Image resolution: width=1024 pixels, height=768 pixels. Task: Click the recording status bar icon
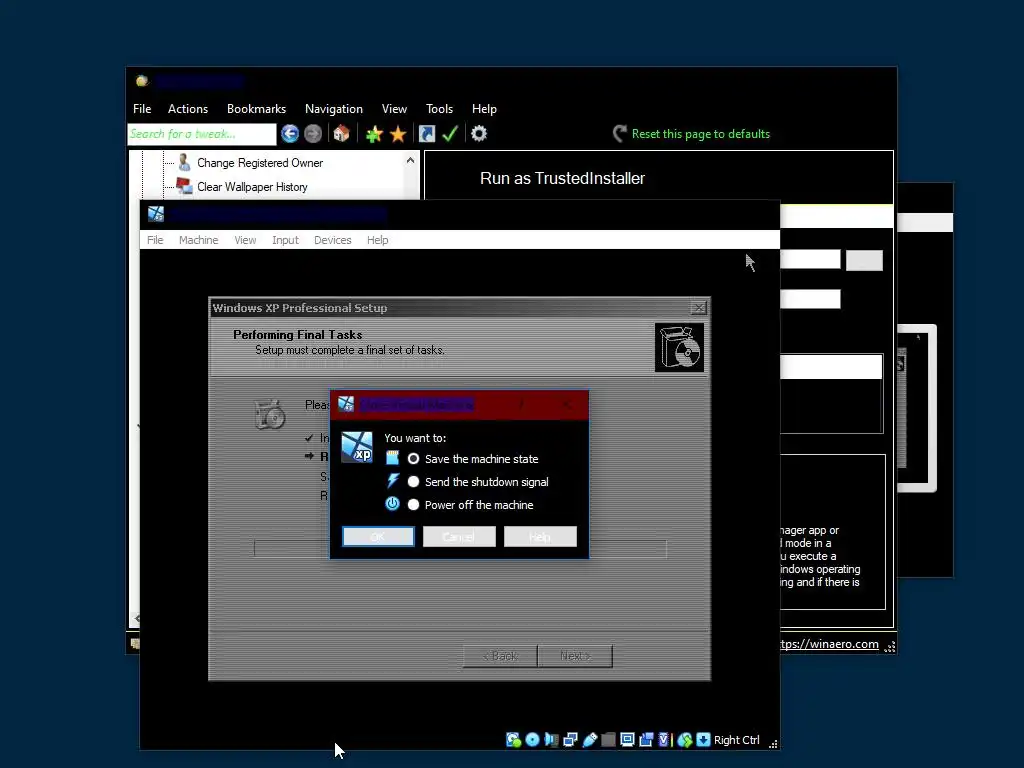646,739
